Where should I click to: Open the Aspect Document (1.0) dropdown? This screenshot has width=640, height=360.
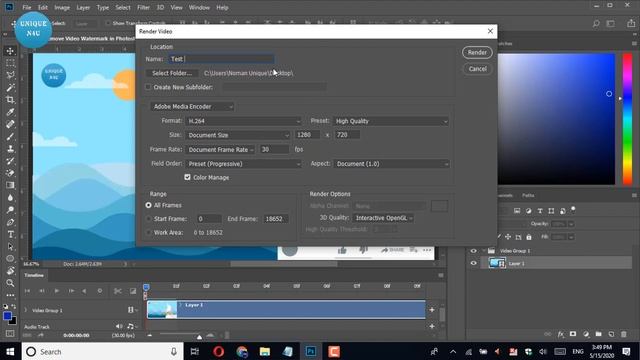tap(391, 164)
